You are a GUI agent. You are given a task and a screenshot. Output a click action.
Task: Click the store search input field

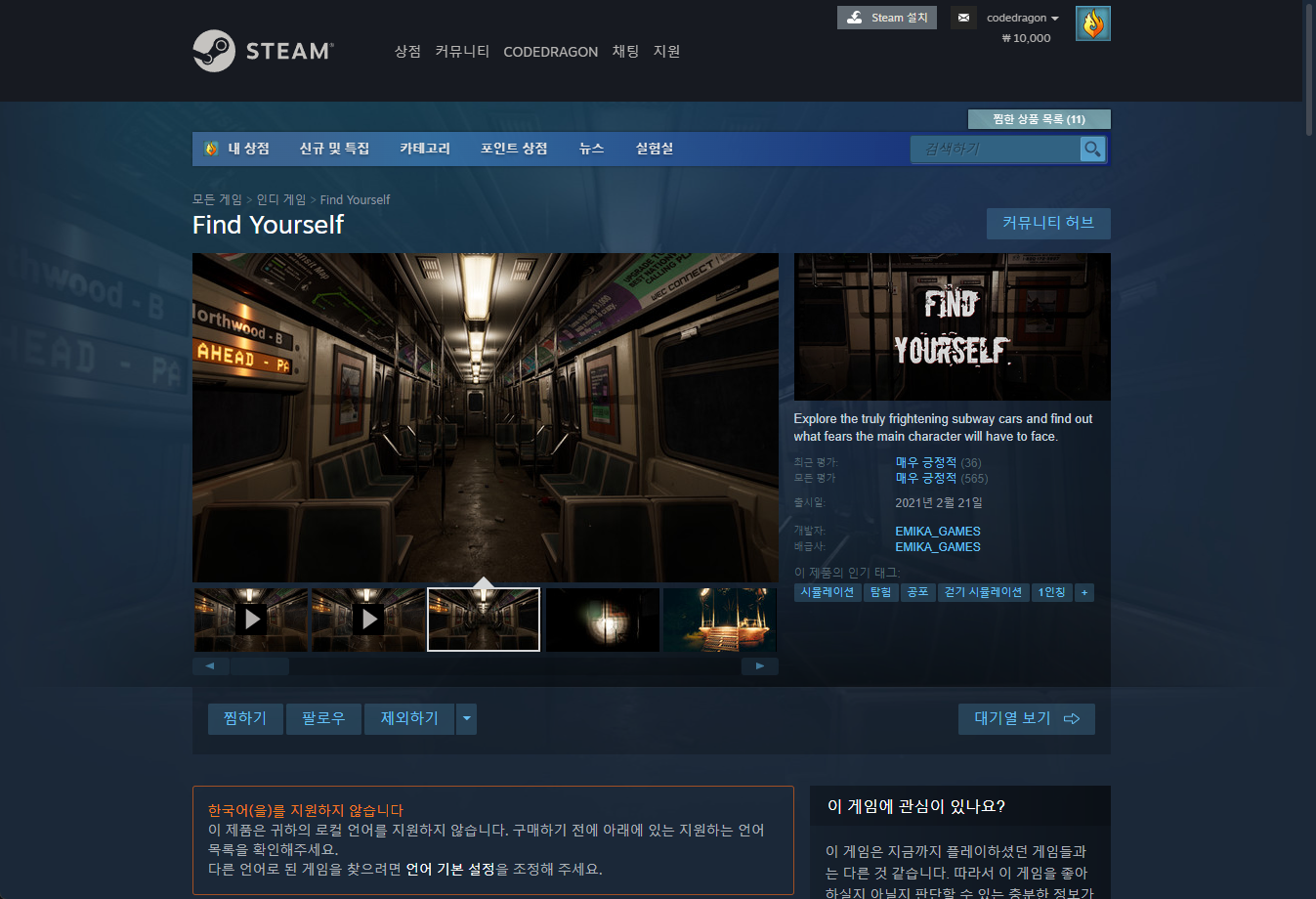995,149
